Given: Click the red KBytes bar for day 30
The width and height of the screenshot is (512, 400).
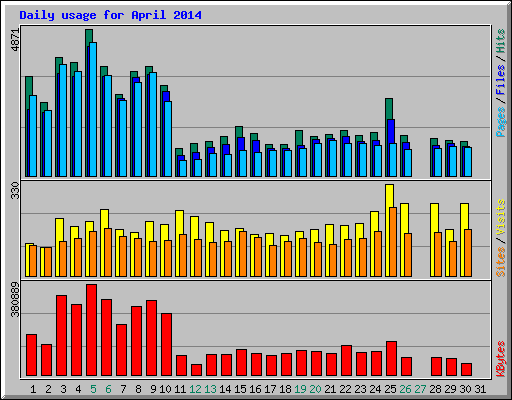Looking at the screenshot, I should pyautogui.click(x=466, y=369).
